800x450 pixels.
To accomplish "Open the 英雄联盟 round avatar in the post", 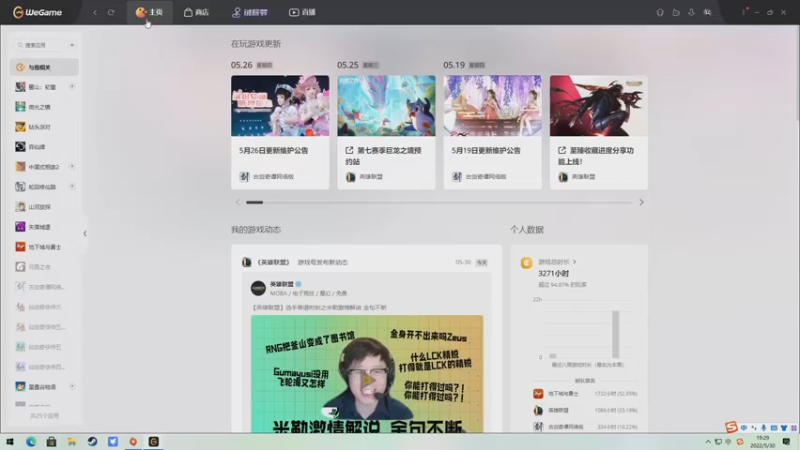I will click(x=258, y=288).
